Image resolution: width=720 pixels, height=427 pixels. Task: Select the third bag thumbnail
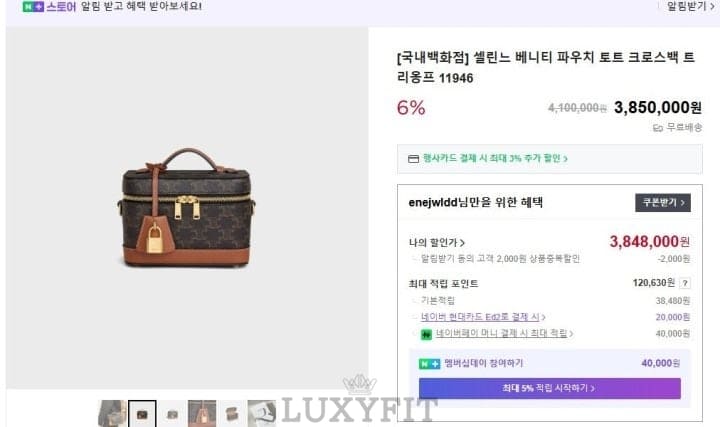click(172, 413)
